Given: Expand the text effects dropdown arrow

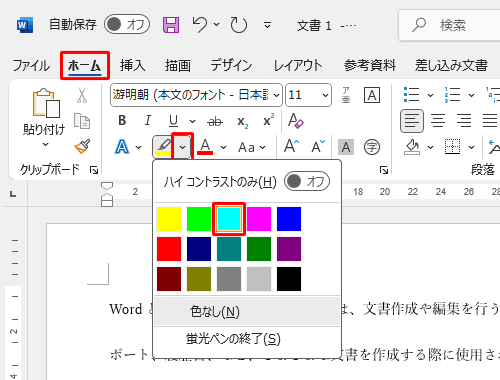Looking at the screenshot, I should [x=138, y=147].
